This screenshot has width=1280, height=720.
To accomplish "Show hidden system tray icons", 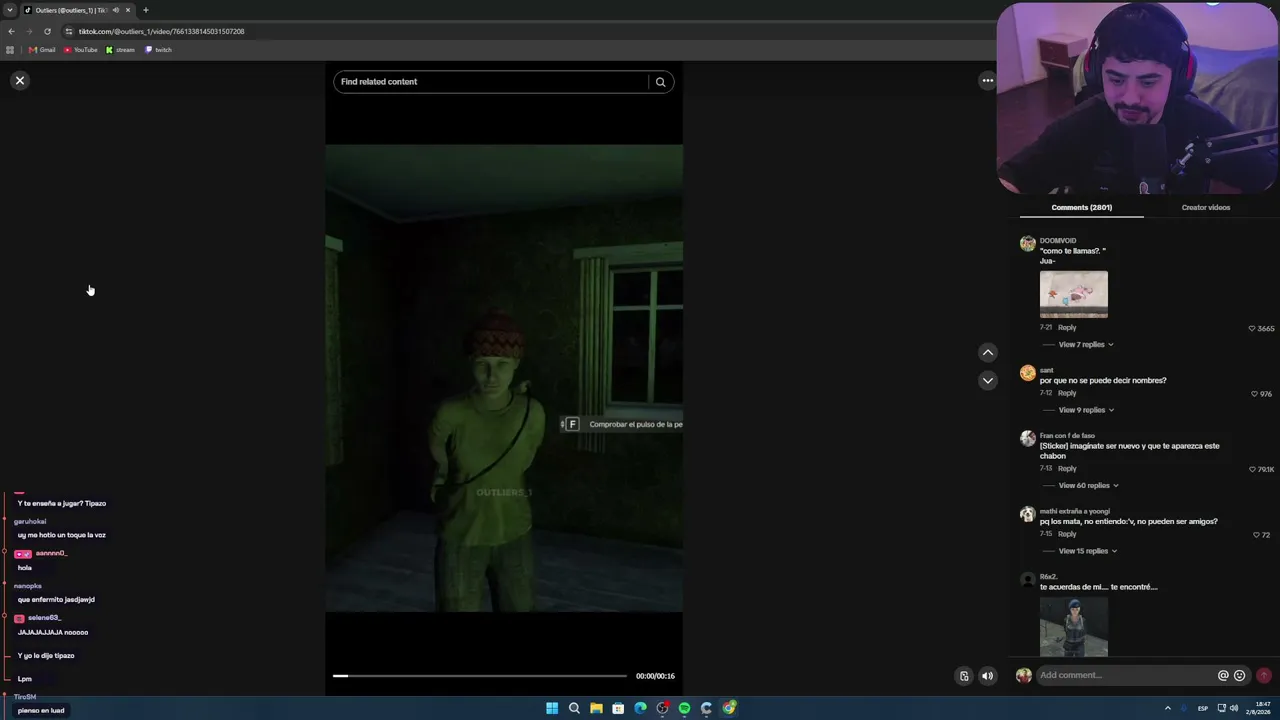I will [1167, 708].
